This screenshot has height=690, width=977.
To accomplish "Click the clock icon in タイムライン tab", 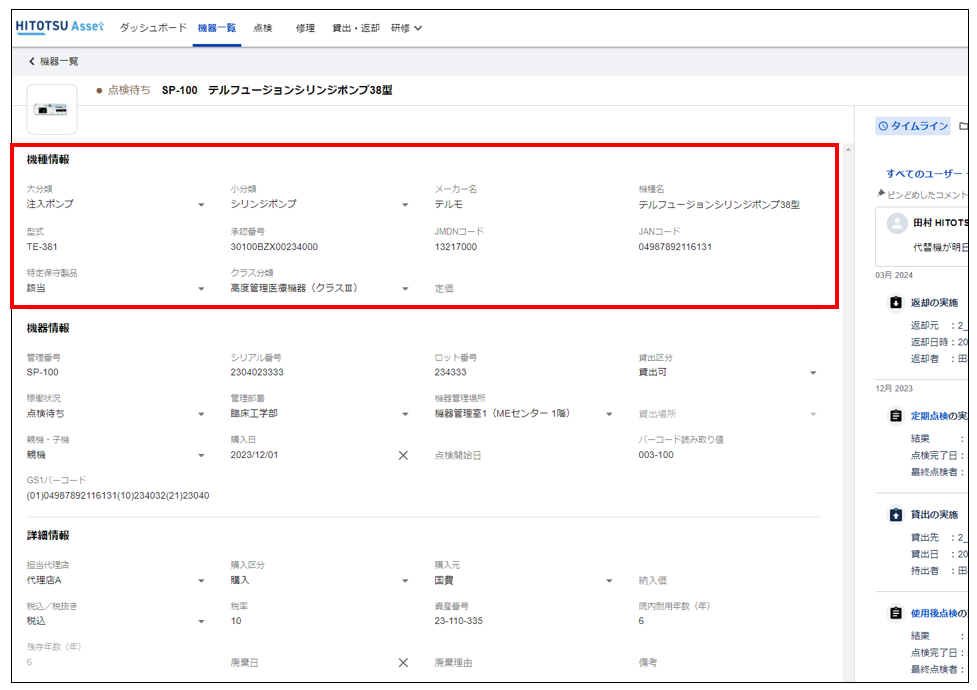I will coord(883,126).
